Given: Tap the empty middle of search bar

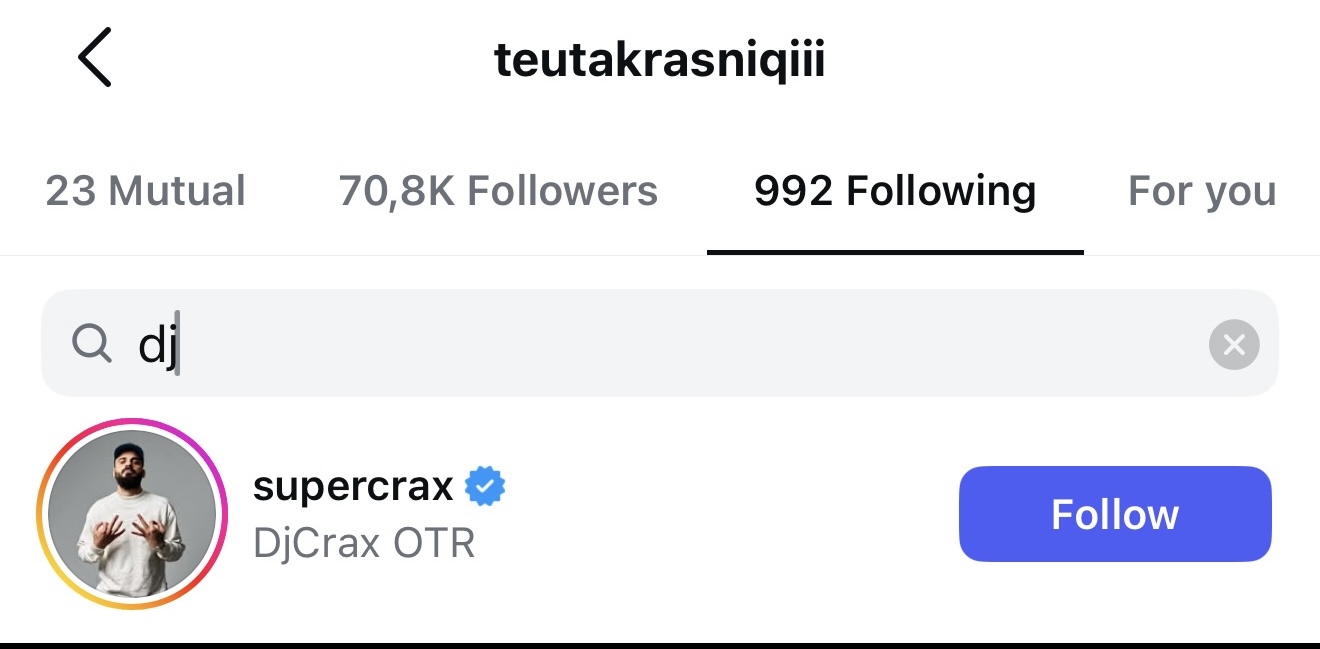Looking at the screenshot, I should click(690, 344).
